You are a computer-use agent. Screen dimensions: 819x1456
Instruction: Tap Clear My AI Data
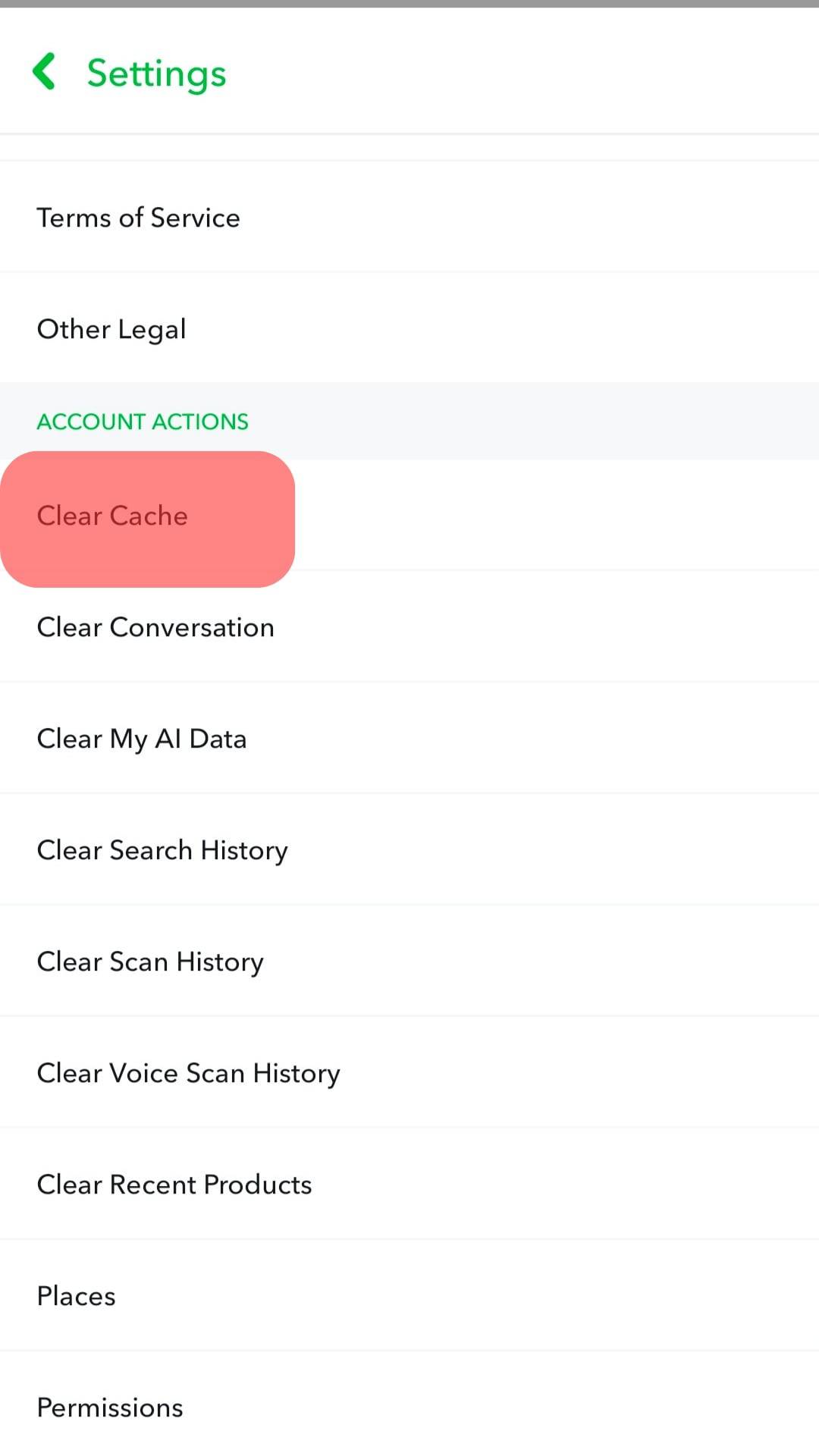pos(142,739)
